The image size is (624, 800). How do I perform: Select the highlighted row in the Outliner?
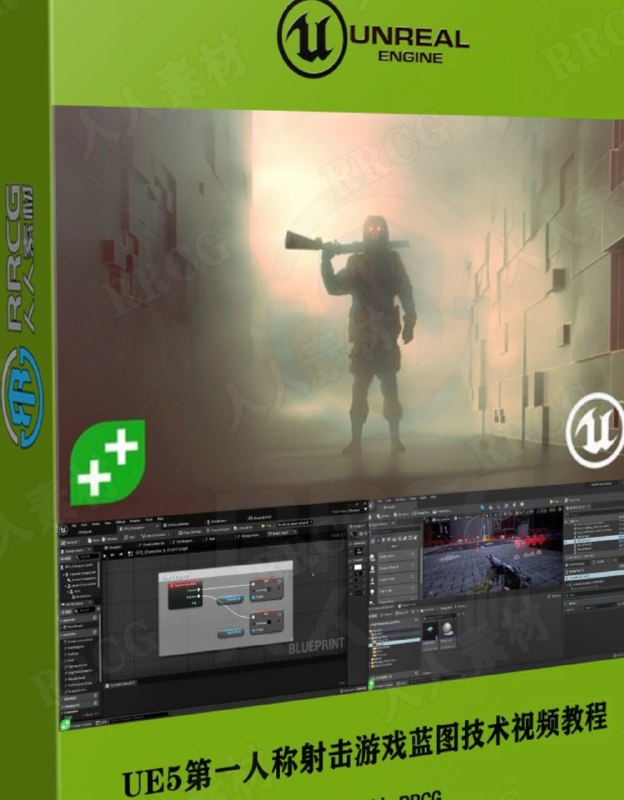click(594, 538)
